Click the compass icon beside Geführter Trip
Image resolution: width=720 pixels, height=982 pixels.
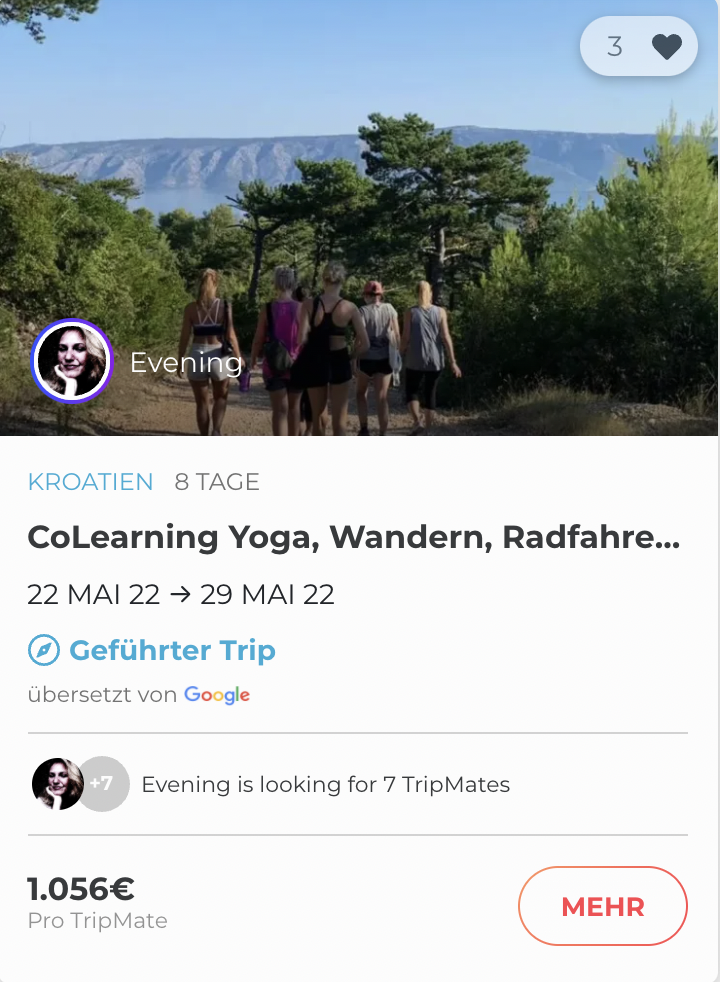click(x=44, y=650)
